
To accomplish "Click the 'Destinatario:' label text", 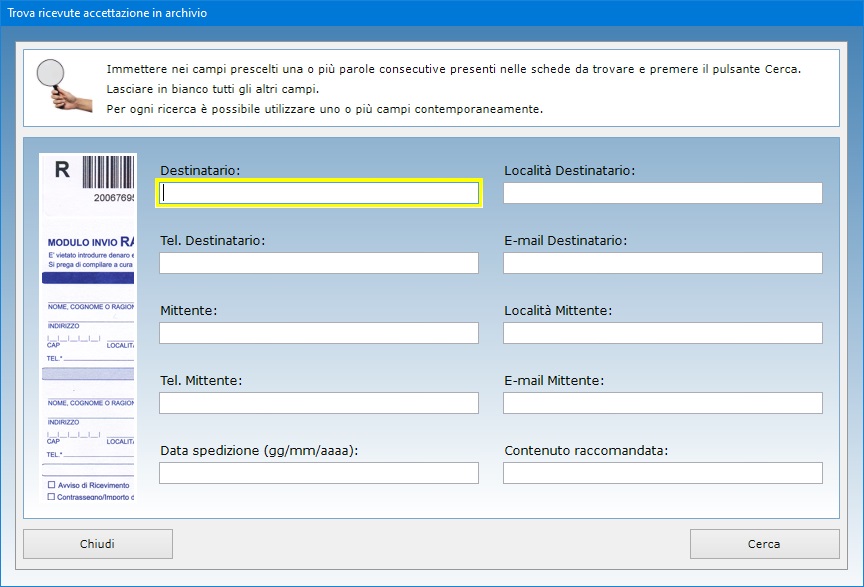I will [200, 170].
